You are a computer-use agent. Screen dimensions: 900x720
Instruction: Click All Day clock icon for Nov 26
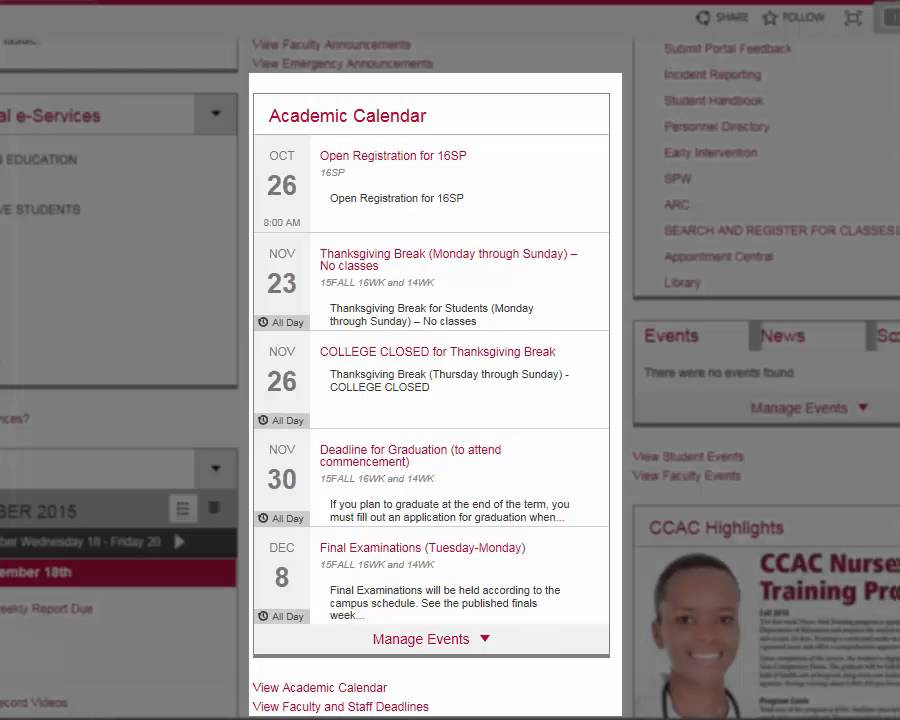263,420
